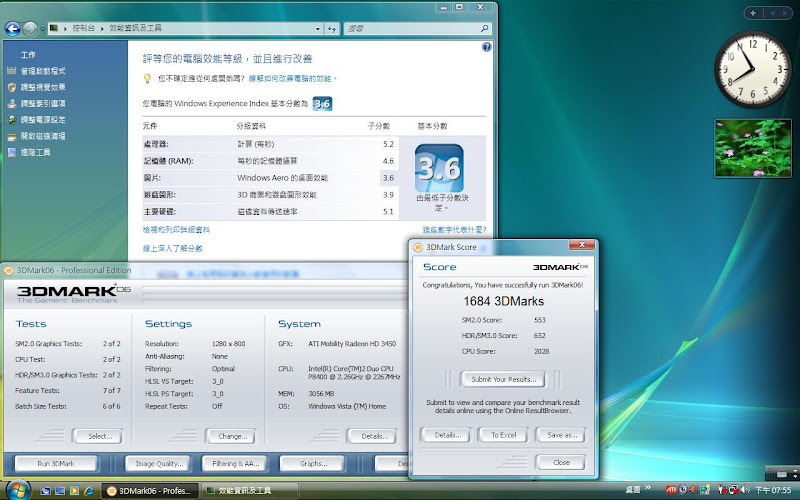The image size is (800, 500).
Task: Click the analog clock gadget
Action: point(753,69)
